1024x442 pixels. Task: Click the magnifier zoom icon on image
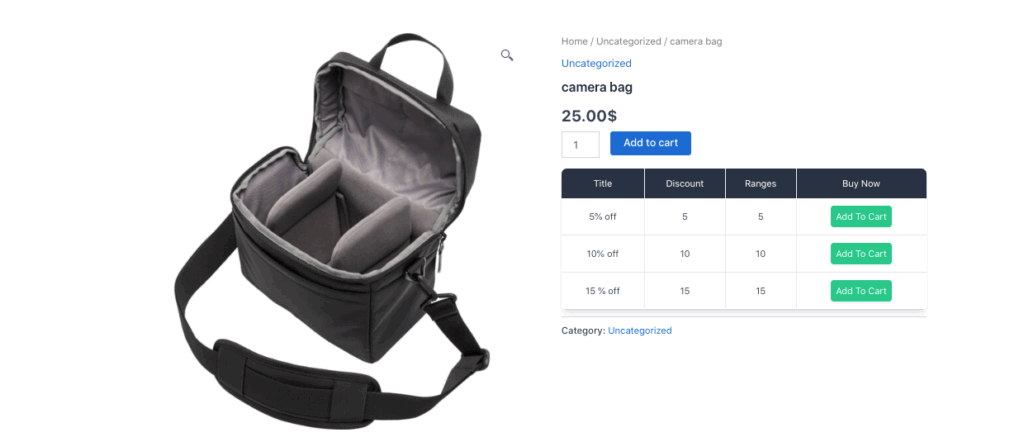(507, 55)
